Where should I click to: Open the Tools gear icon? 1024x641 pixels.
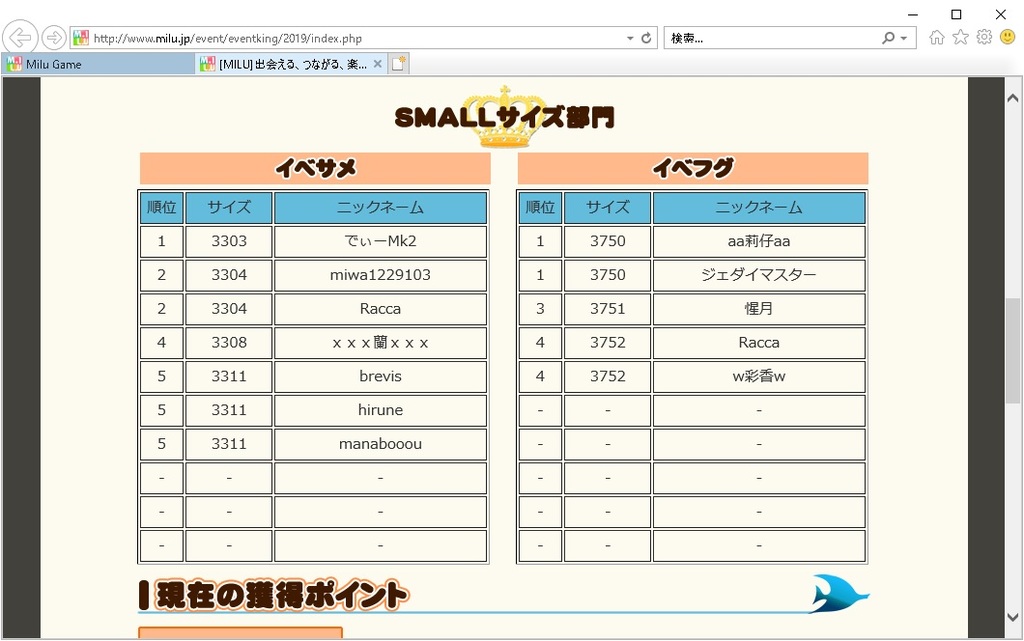point(984,38)
